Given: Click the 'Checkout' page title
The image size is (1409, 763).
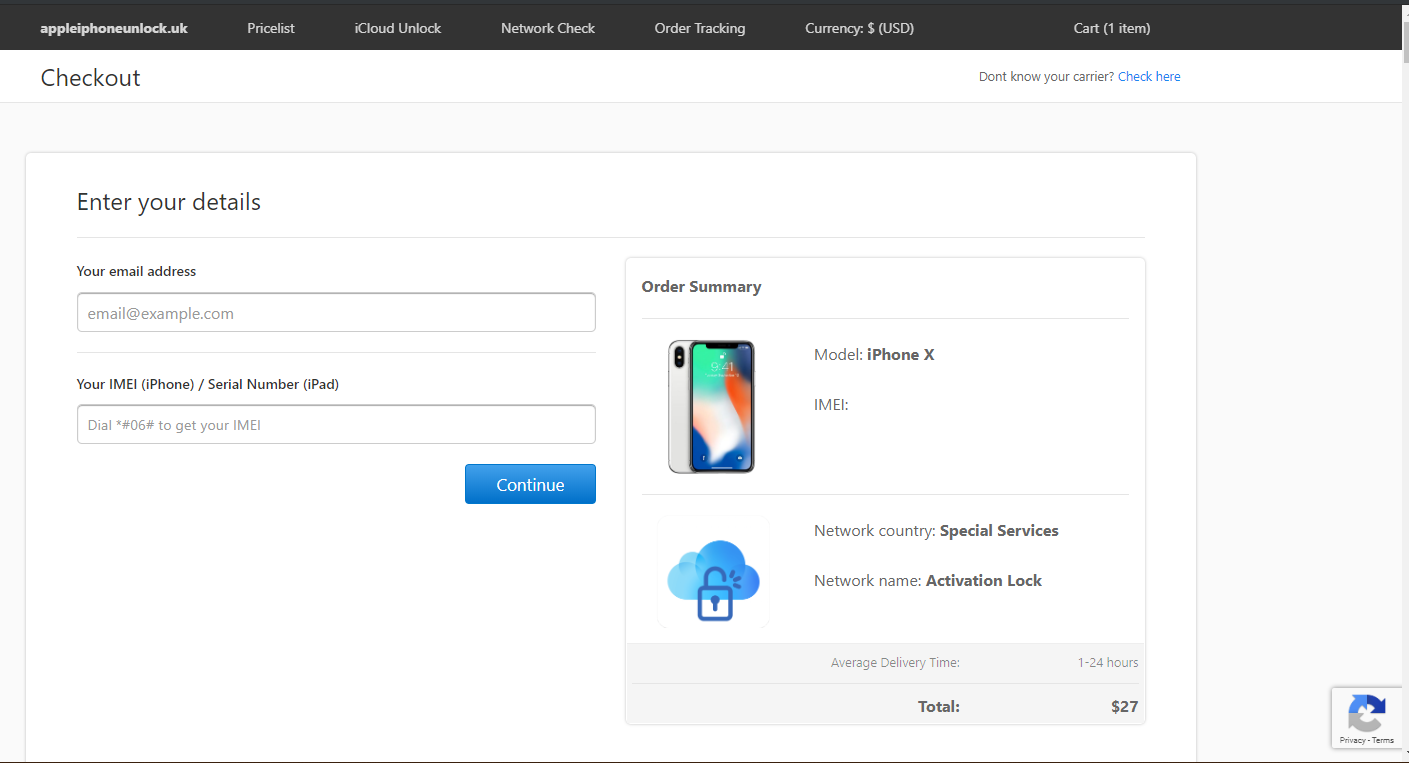Looking at the screenshot, I should click(x=90, y=77).
